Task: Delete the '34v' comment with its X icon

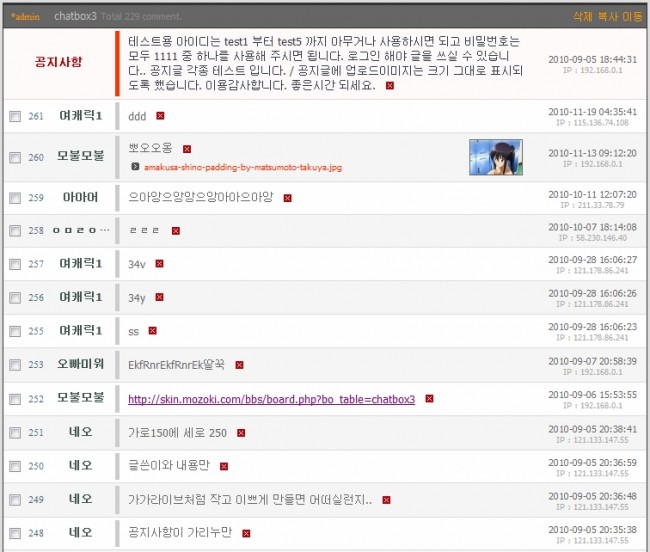Action: tap(159, 264)
